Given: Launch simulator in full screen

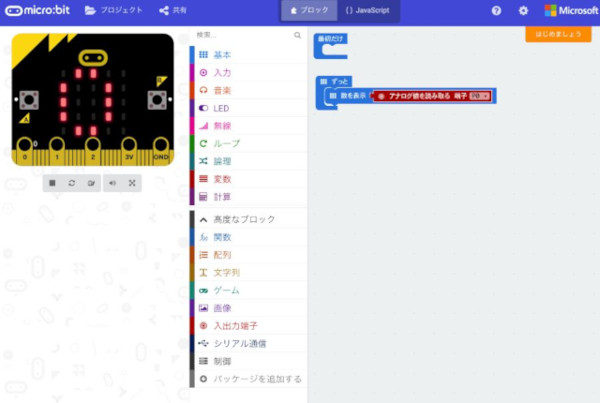Looking at the screenshot, I should (132, 183).
